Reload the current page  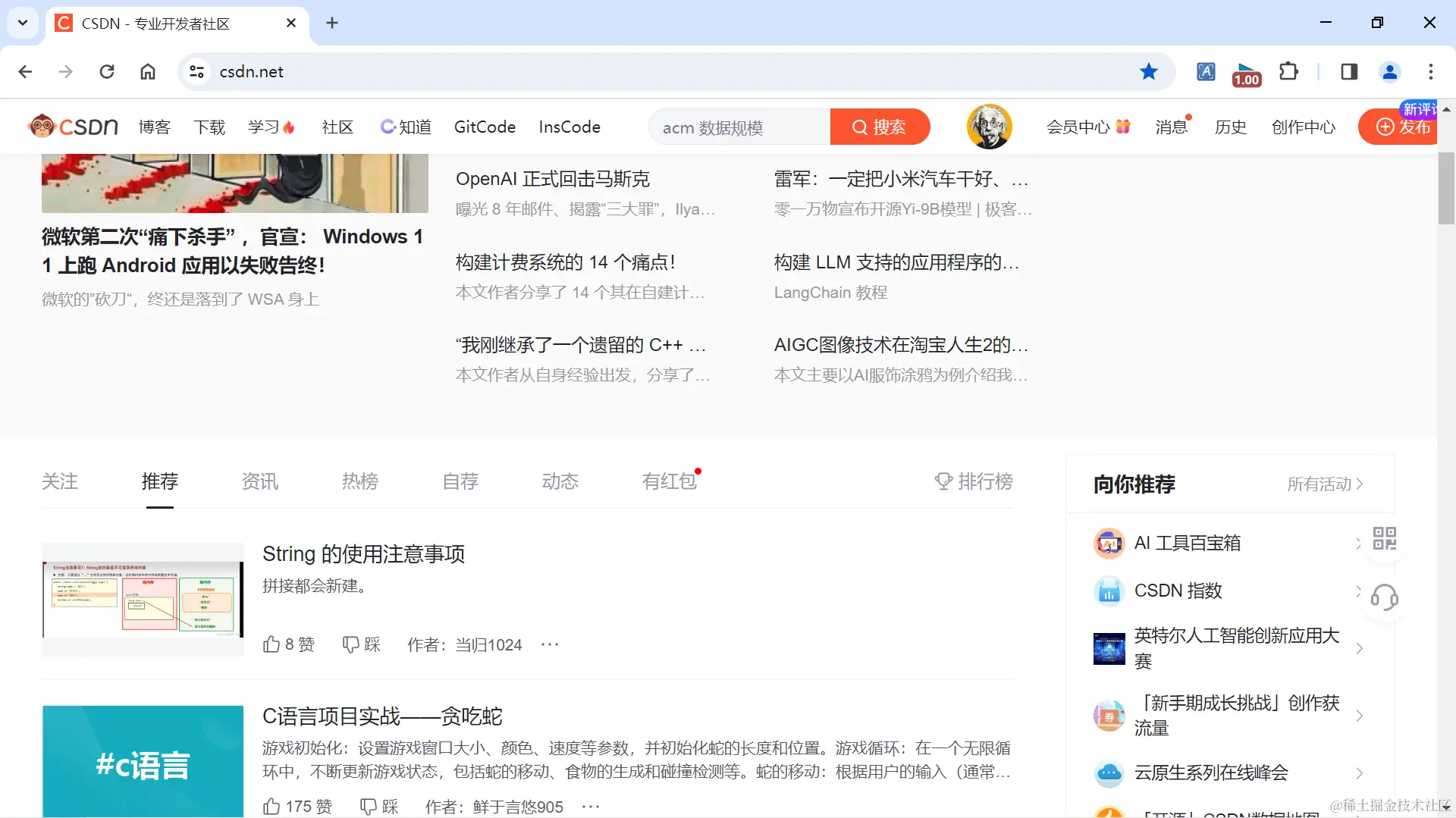tap(107, 71)
